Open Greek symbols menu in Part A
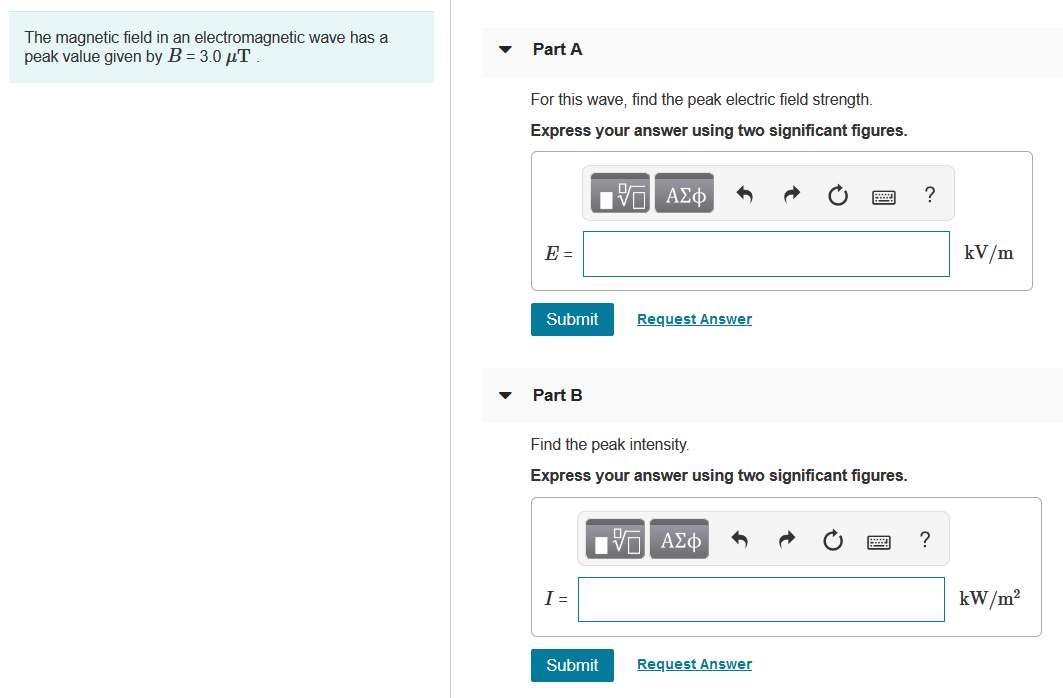Screen dimensions: 1063x698 click(x=684, y=194)
